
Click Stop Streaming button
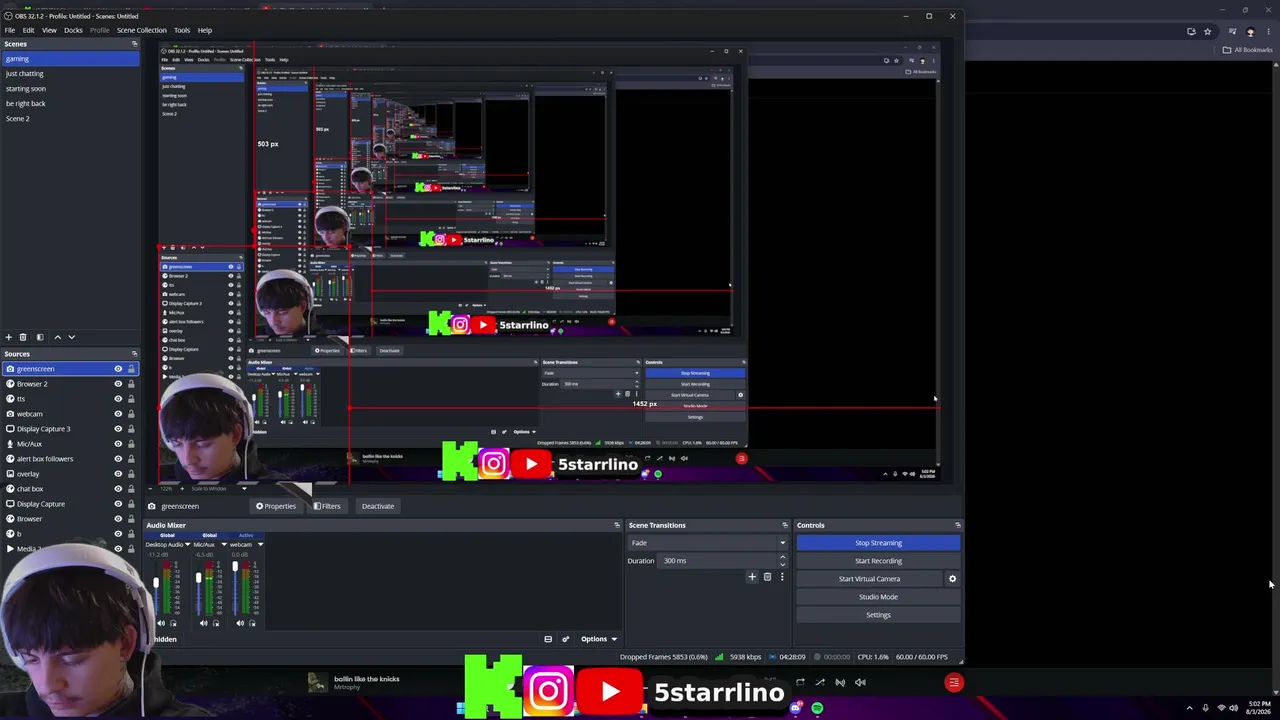coord(878,543)
